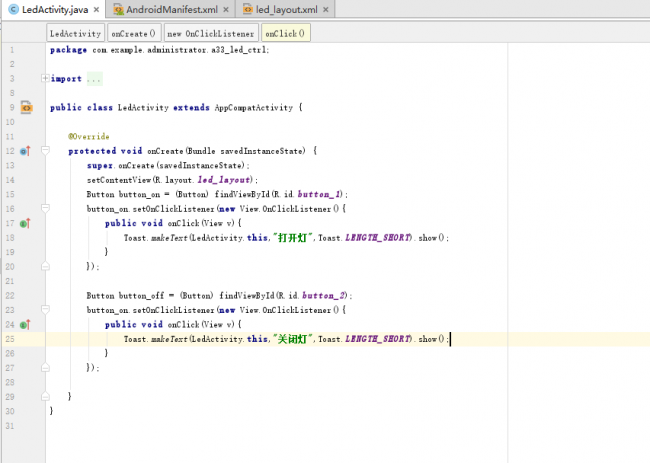This screenshot has width=650, height=463.
Task: Click the XML icon on AndroidManifest.xml tab
Action: (x=119, y=10)
